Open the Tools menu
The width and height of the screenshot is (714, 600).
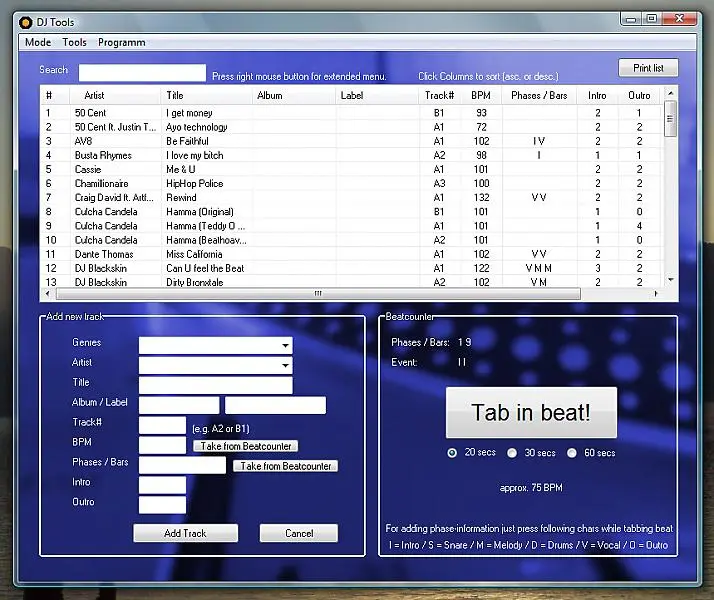[x=74, y=43]
